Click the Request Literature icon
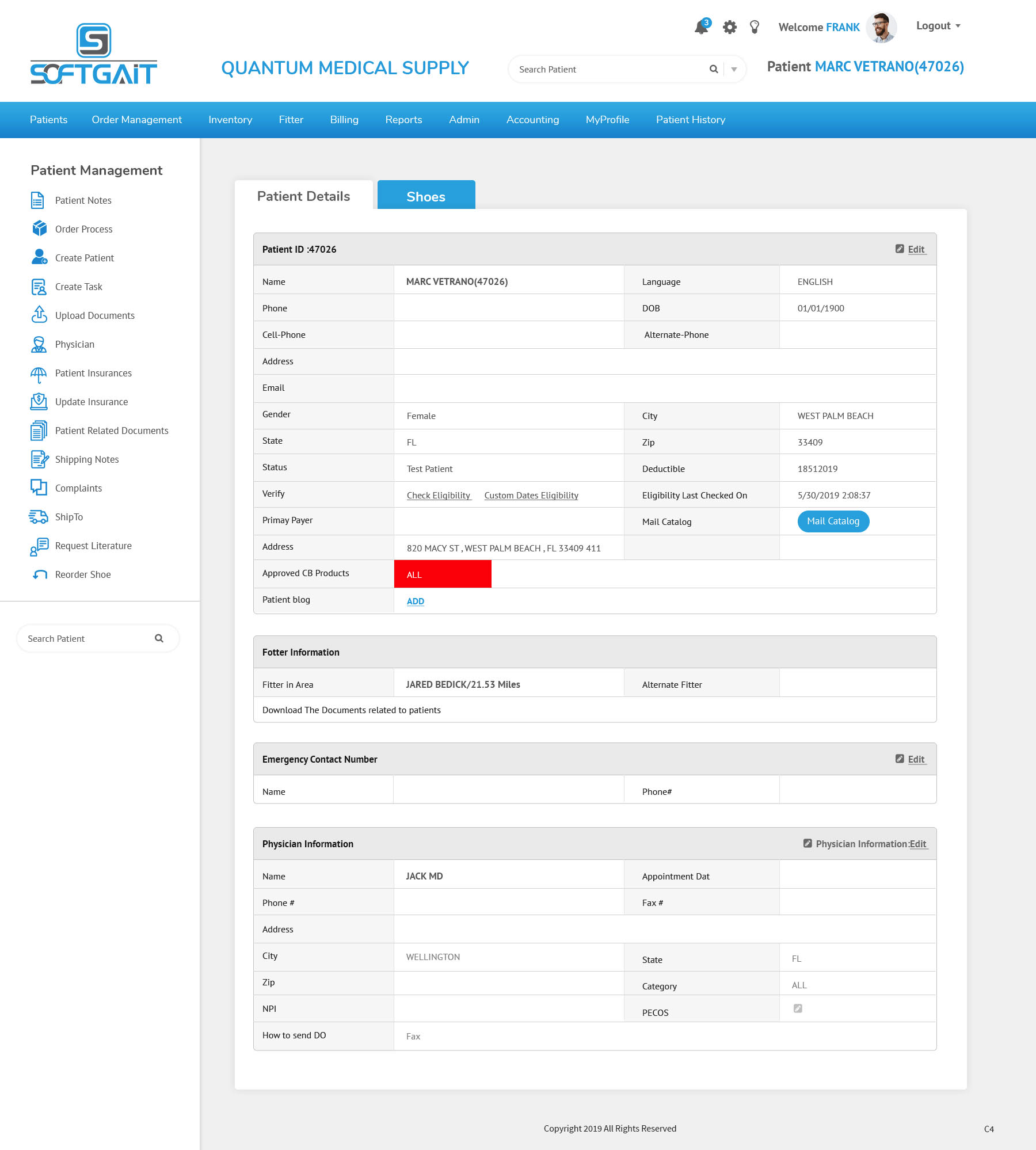The image size is (1036, 1150). (39, 547)
